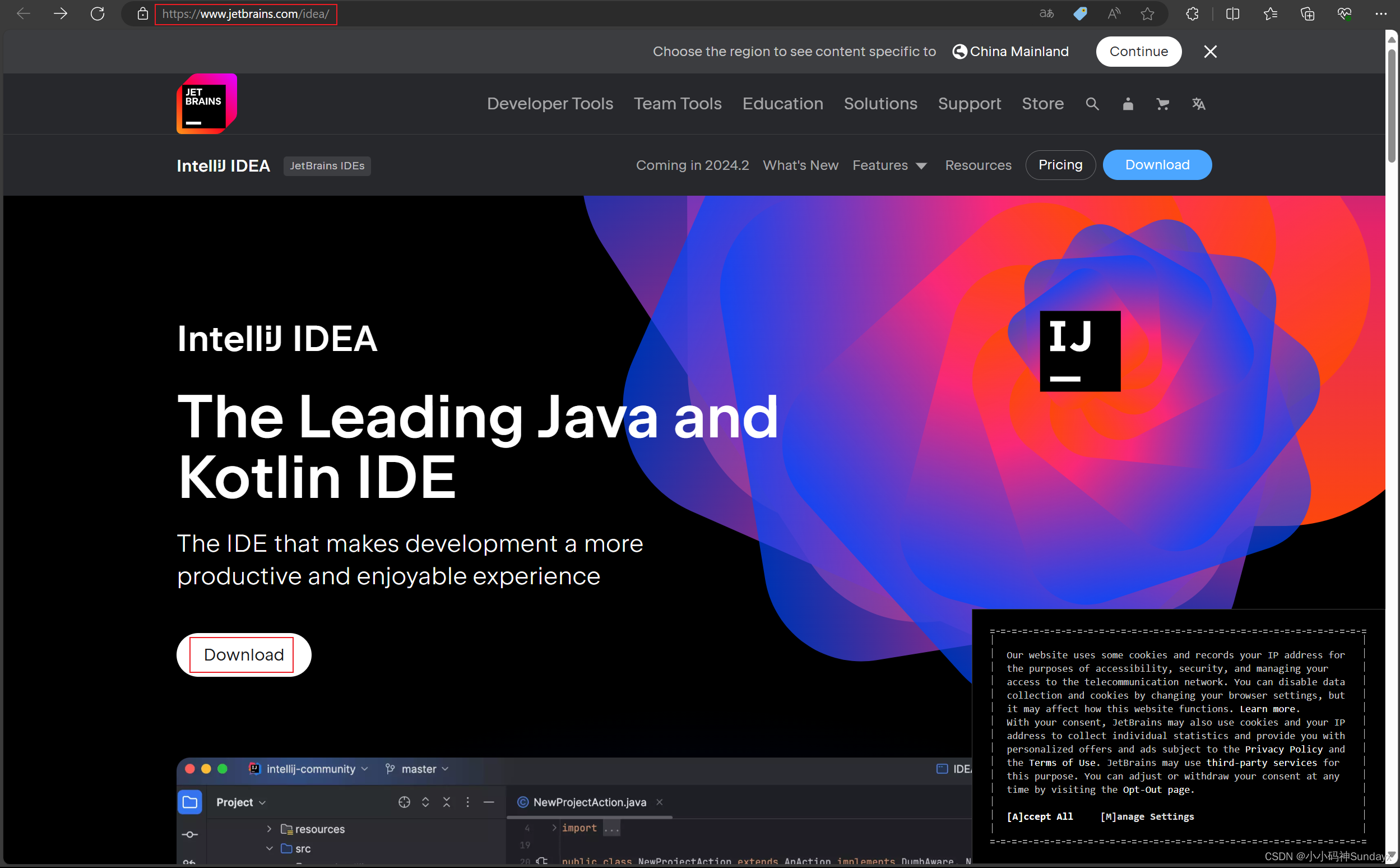Open Solutions menu
This screenshot has width=1400, height=868.
(880, 104)
